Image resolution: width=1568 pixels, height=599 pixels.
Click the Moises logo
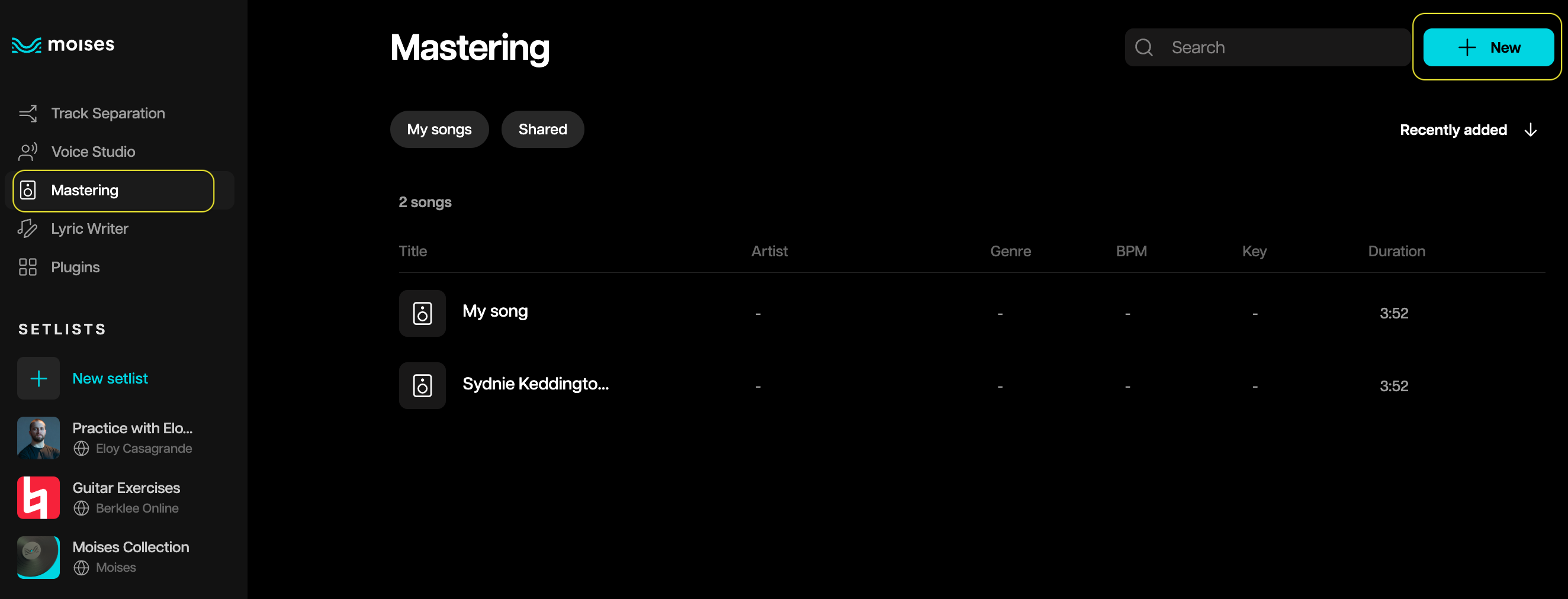coord(62,44)
